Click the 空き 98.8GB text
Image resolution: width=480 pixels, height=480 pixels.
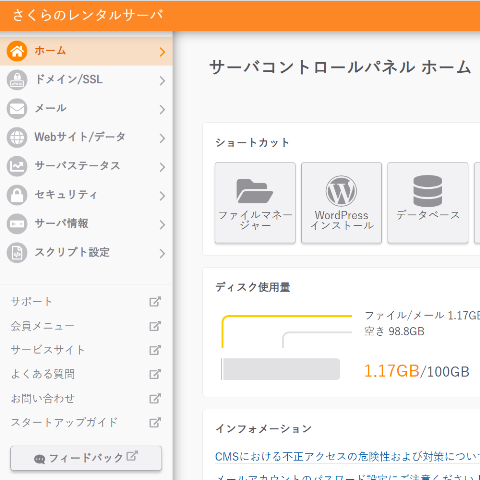click(x=394, y=331)
